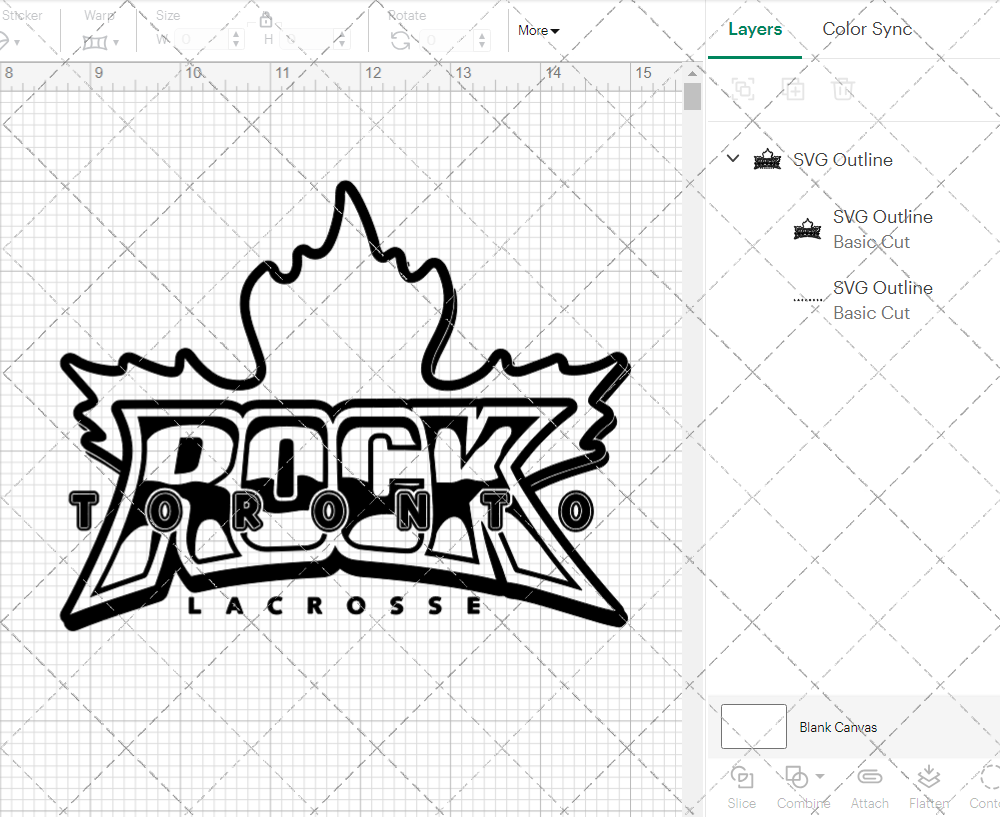
Task: Click the duplicate layer icon
Action: 794,89
